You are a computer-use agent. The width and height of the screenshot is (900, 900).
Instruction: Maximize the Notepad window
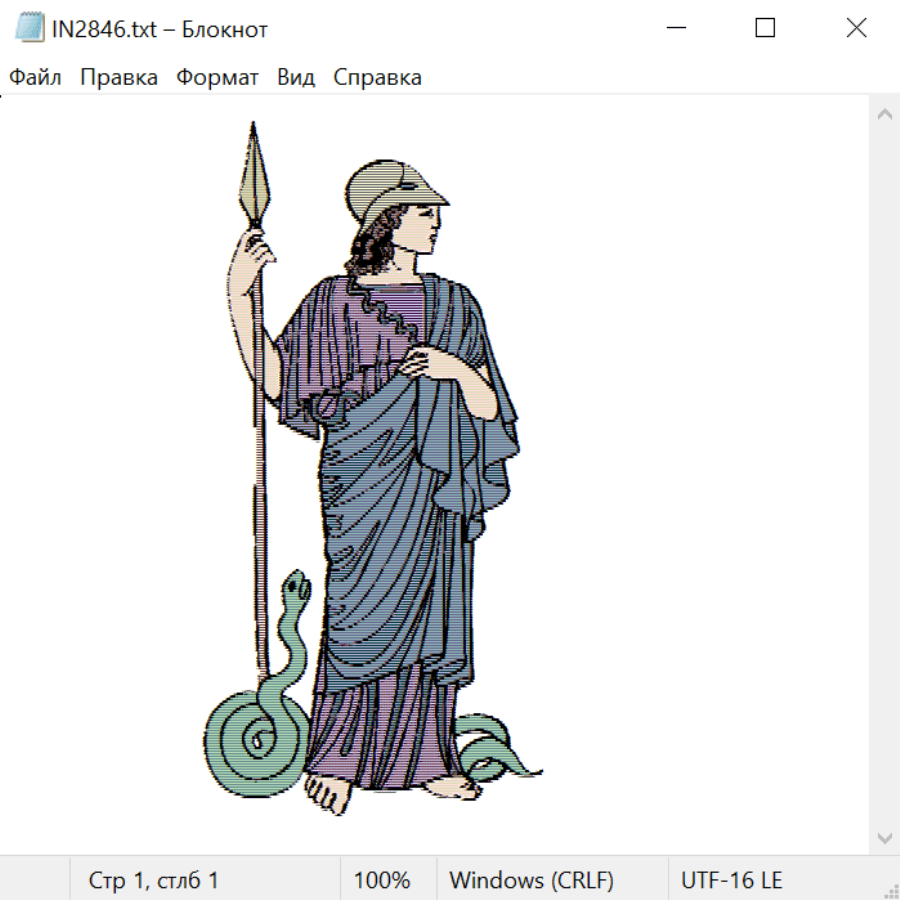(765, 28)
